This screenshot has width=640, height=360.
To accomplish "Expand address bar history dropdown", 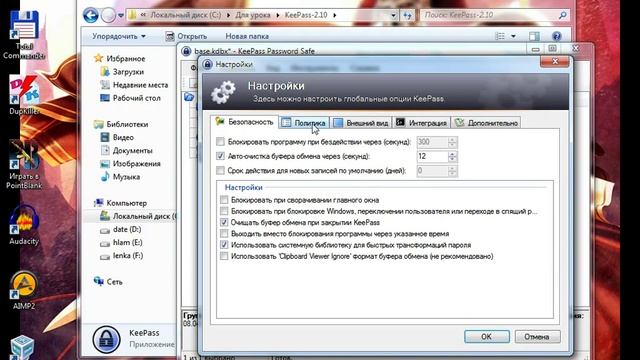I will (x=393, y=16).
